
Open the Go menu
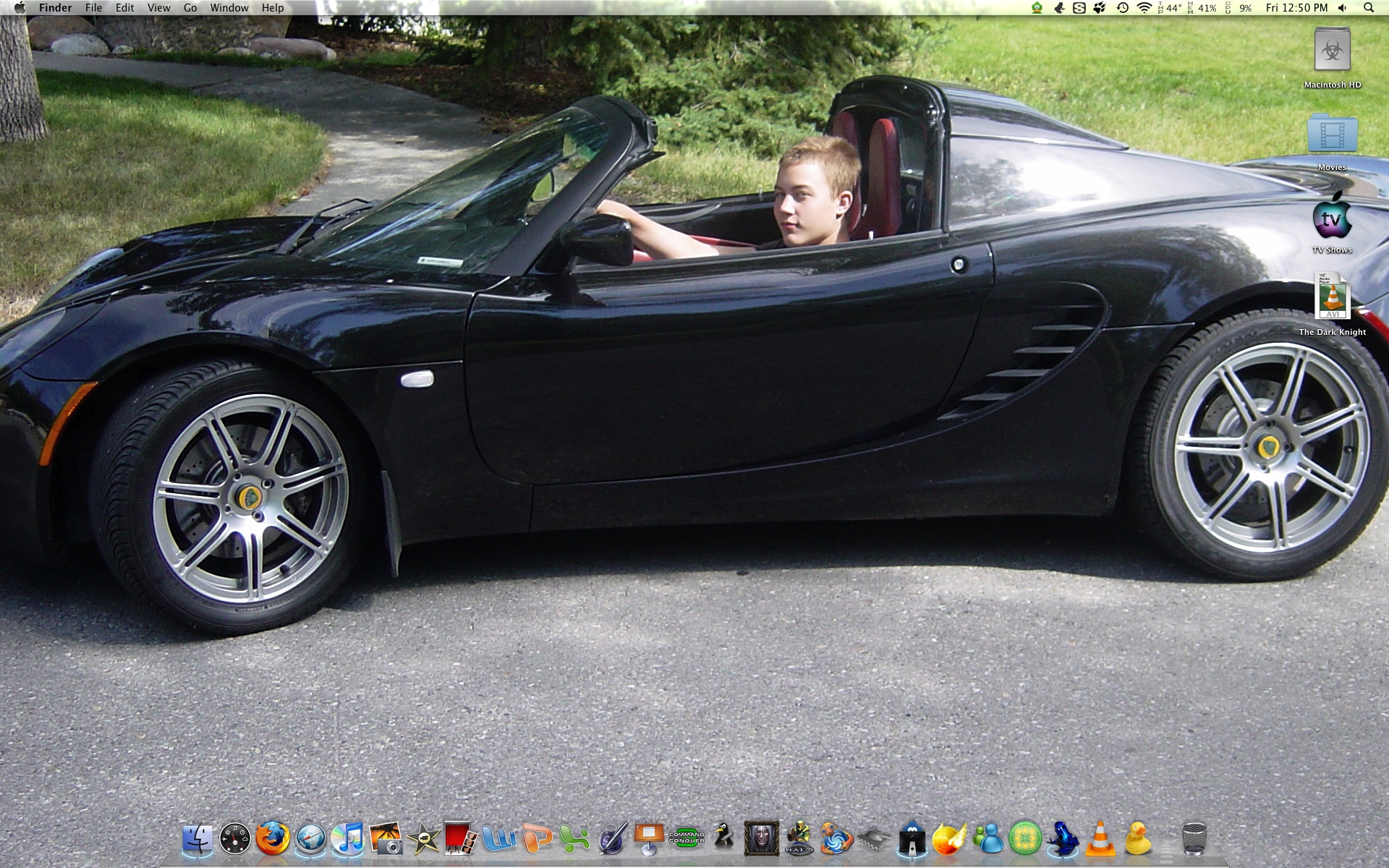(190, 8)
